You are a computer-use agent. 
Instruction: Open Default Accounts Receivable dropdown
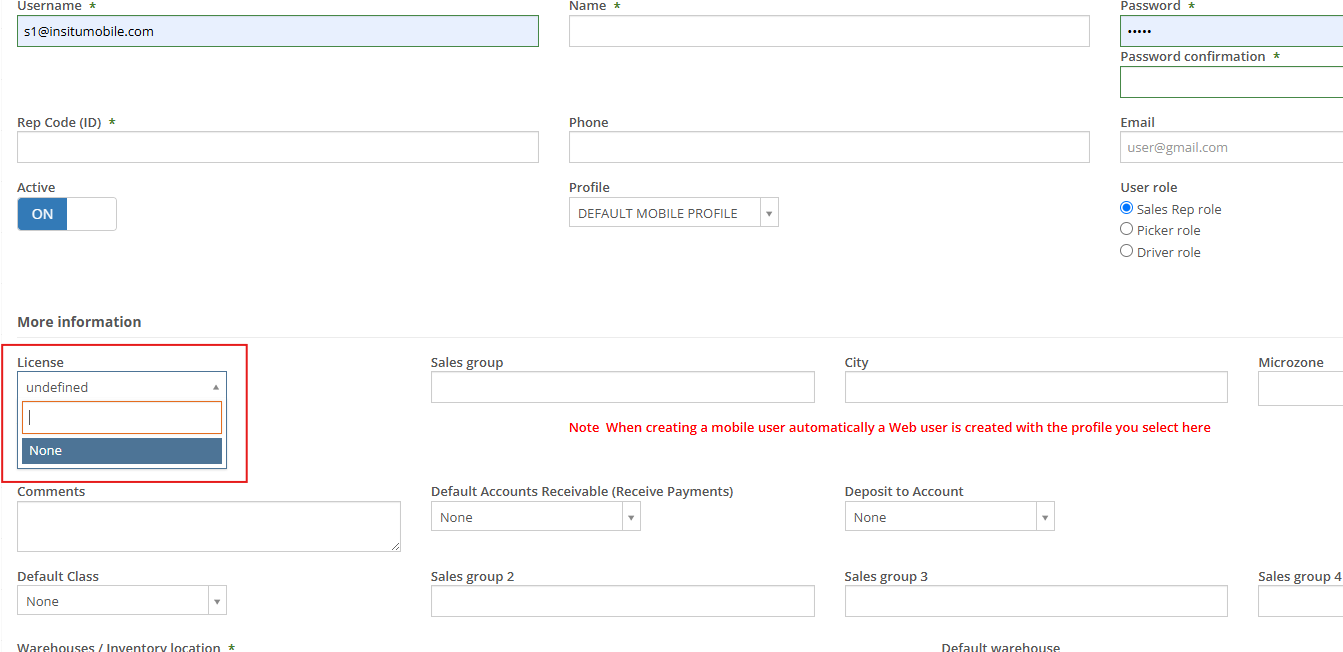pyautogui.click(x=536, y=517)
